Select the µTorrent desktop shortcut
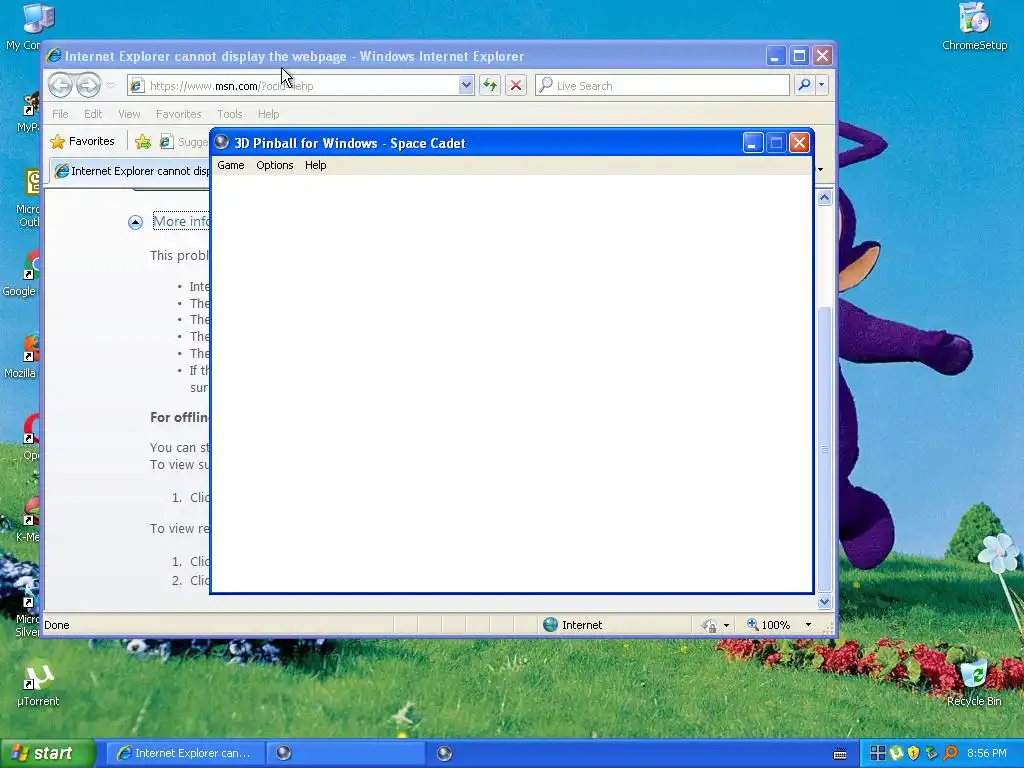 38,686
